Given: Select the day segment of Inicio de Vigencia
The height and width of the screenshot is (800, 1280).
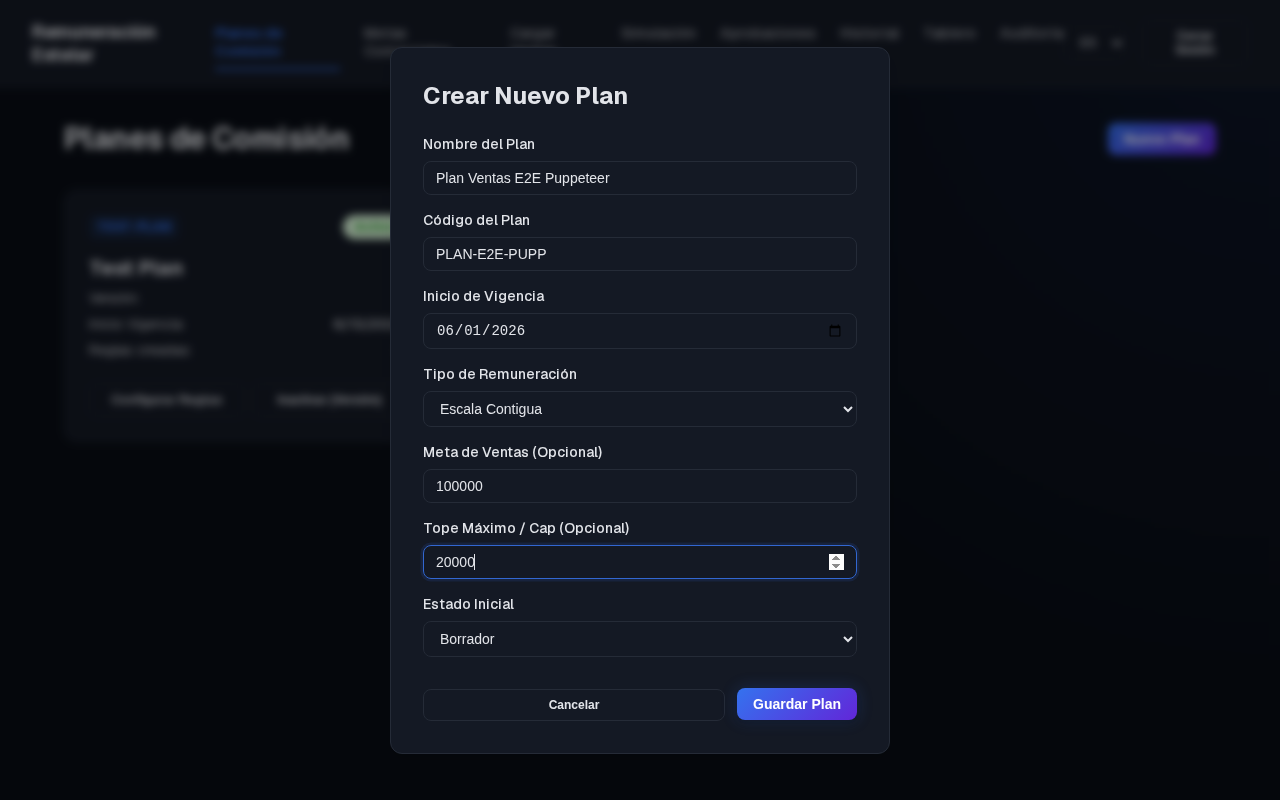Looking at the screenshot, I should point(473,331).
